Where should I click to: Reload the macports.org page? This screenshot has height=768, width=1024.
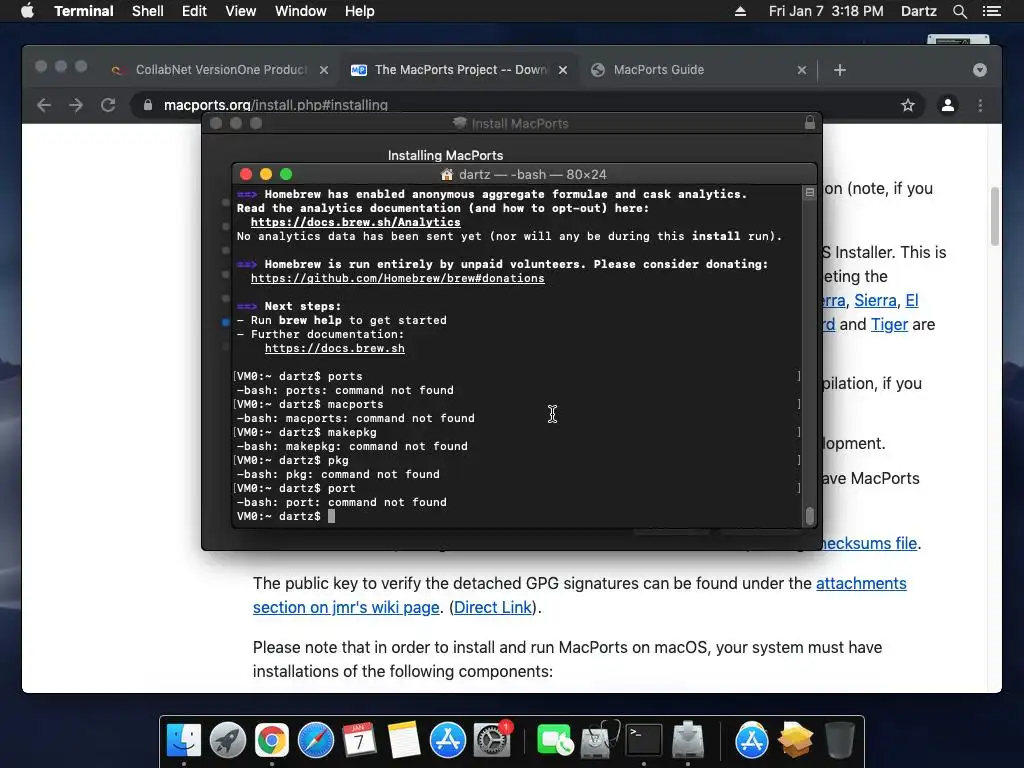tap(108, 105)
